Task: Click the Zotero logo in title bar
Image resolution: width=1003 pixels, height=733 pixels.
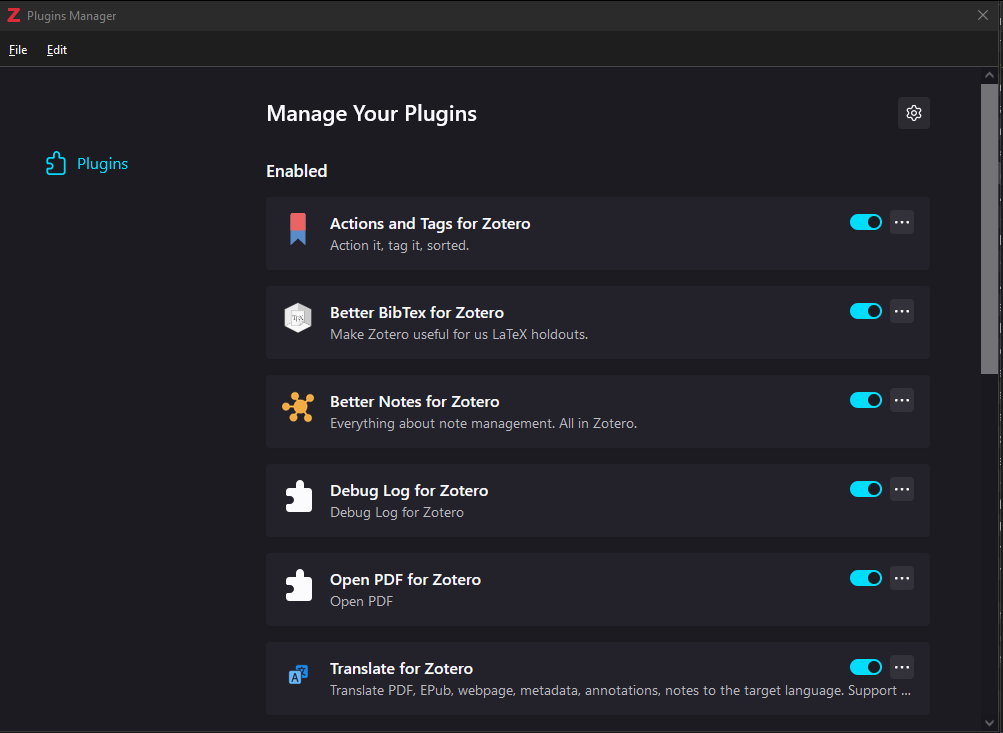Action: point(13,15)
